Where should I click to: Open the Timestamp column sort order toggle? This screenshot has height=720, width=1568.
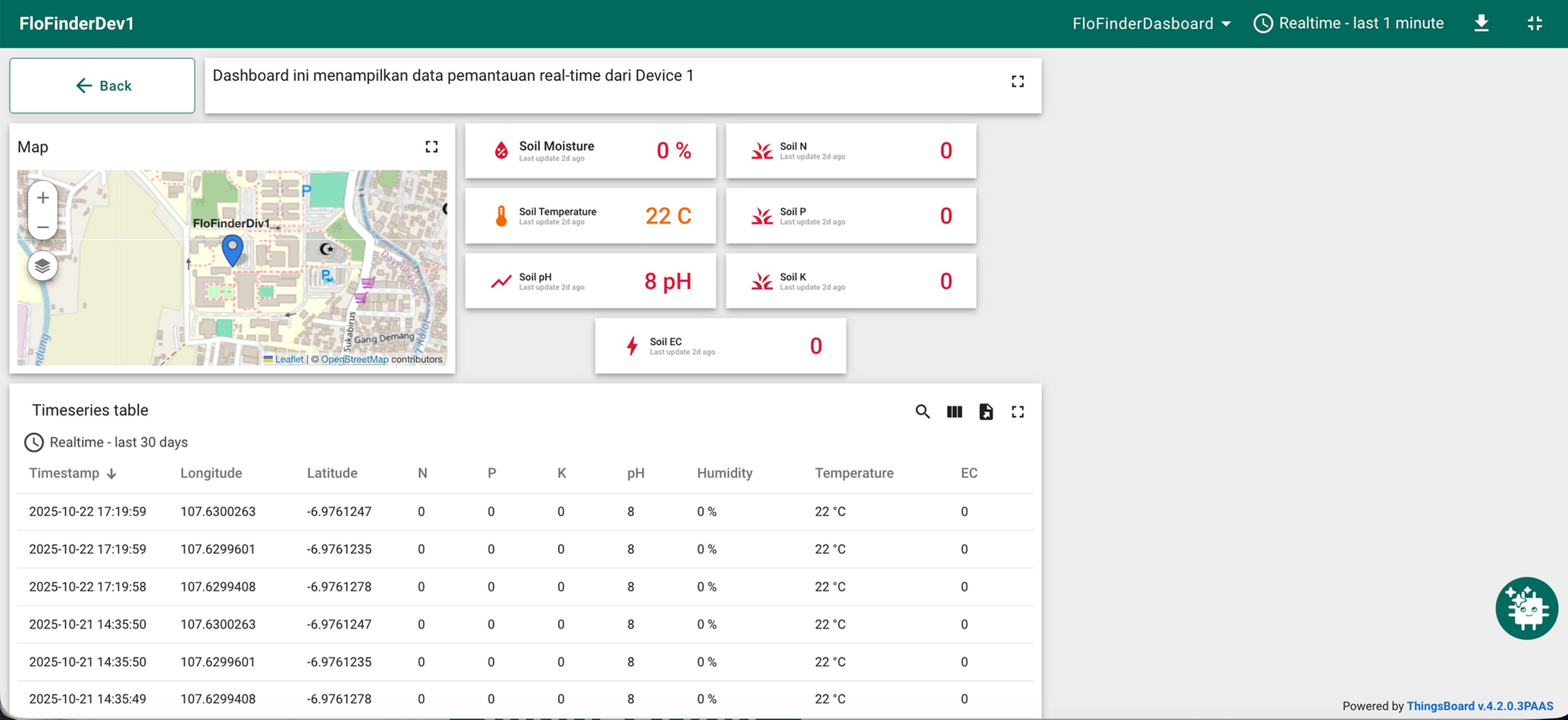point(112,473)
